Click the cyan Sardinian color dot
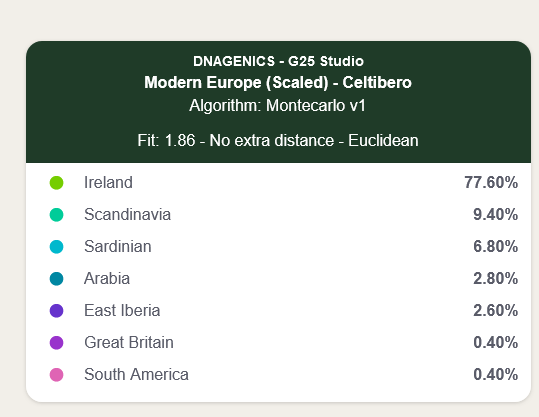Image resolution: width=539 pixels, height=417 pixels. coord(56,247)
